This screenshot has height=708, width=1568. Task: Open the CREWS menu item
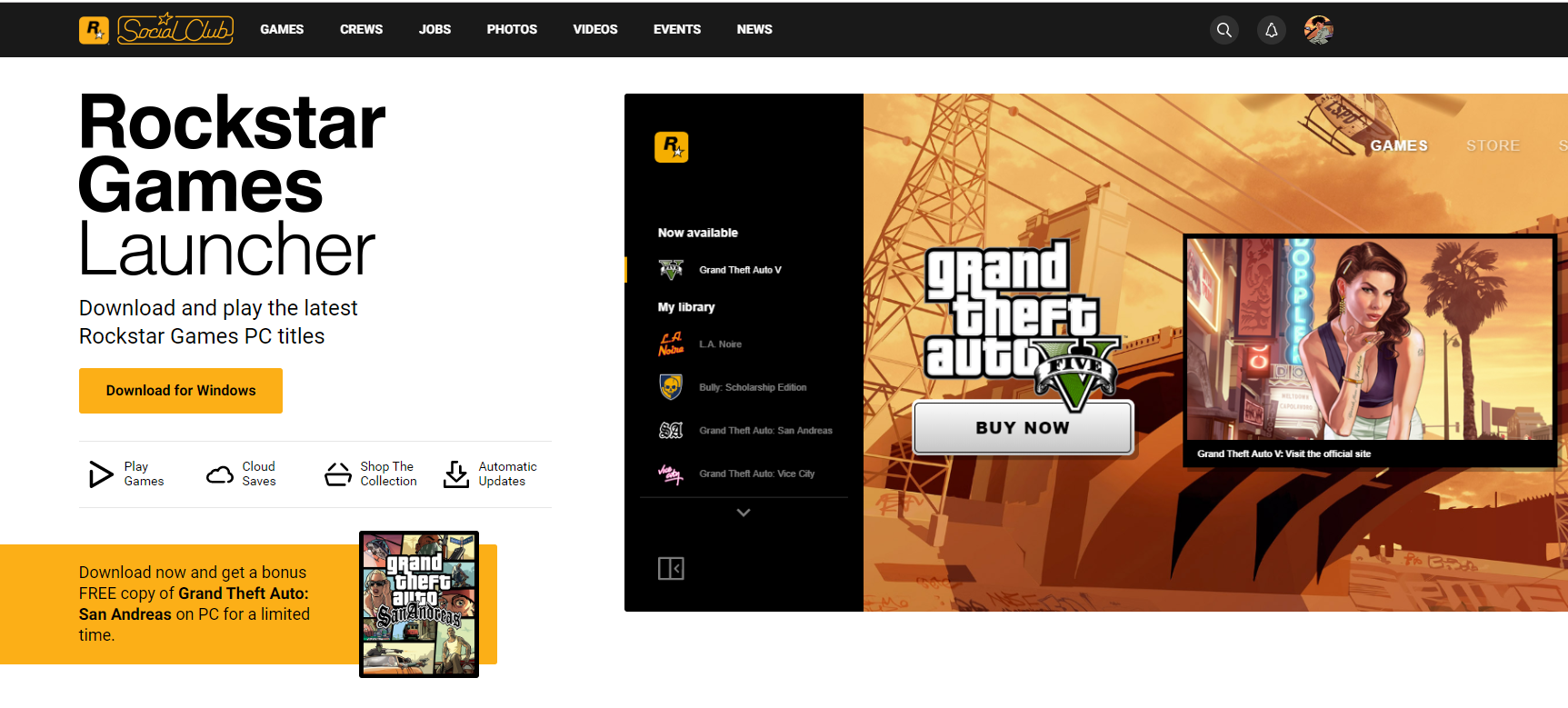[x=362, y=30]
